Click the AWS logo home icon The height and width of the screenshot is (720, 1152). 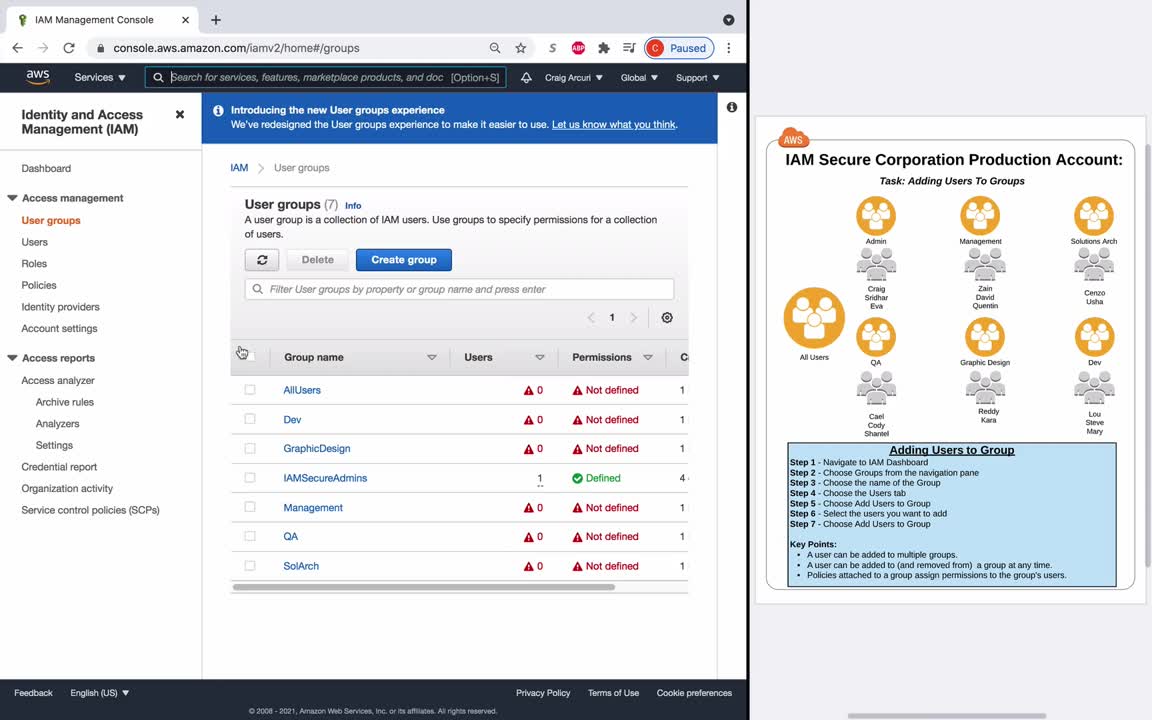click(x=37, y=77)
